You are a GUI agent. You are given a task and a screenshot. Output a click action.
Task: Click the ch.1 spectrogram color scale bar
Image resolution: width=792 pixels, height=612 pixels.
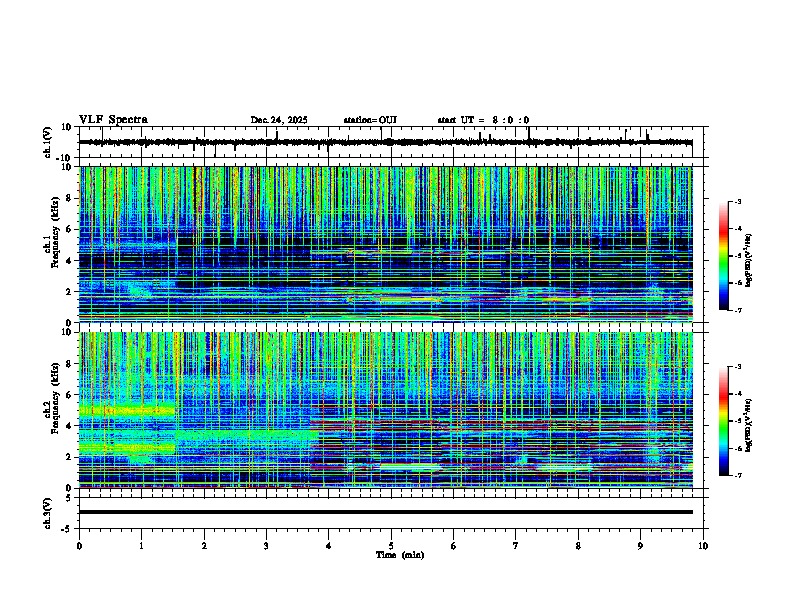click(723, 256)
